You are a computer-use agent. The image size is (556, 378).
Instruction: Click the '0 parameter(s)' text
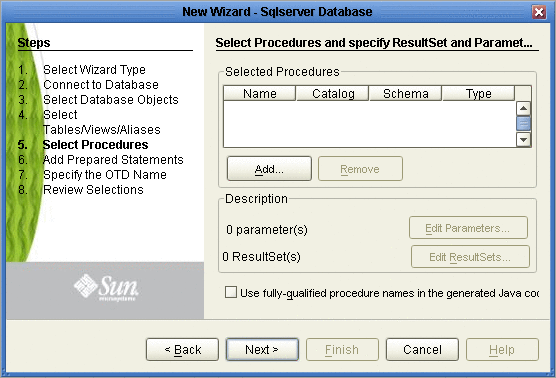(x=267, y=230)
